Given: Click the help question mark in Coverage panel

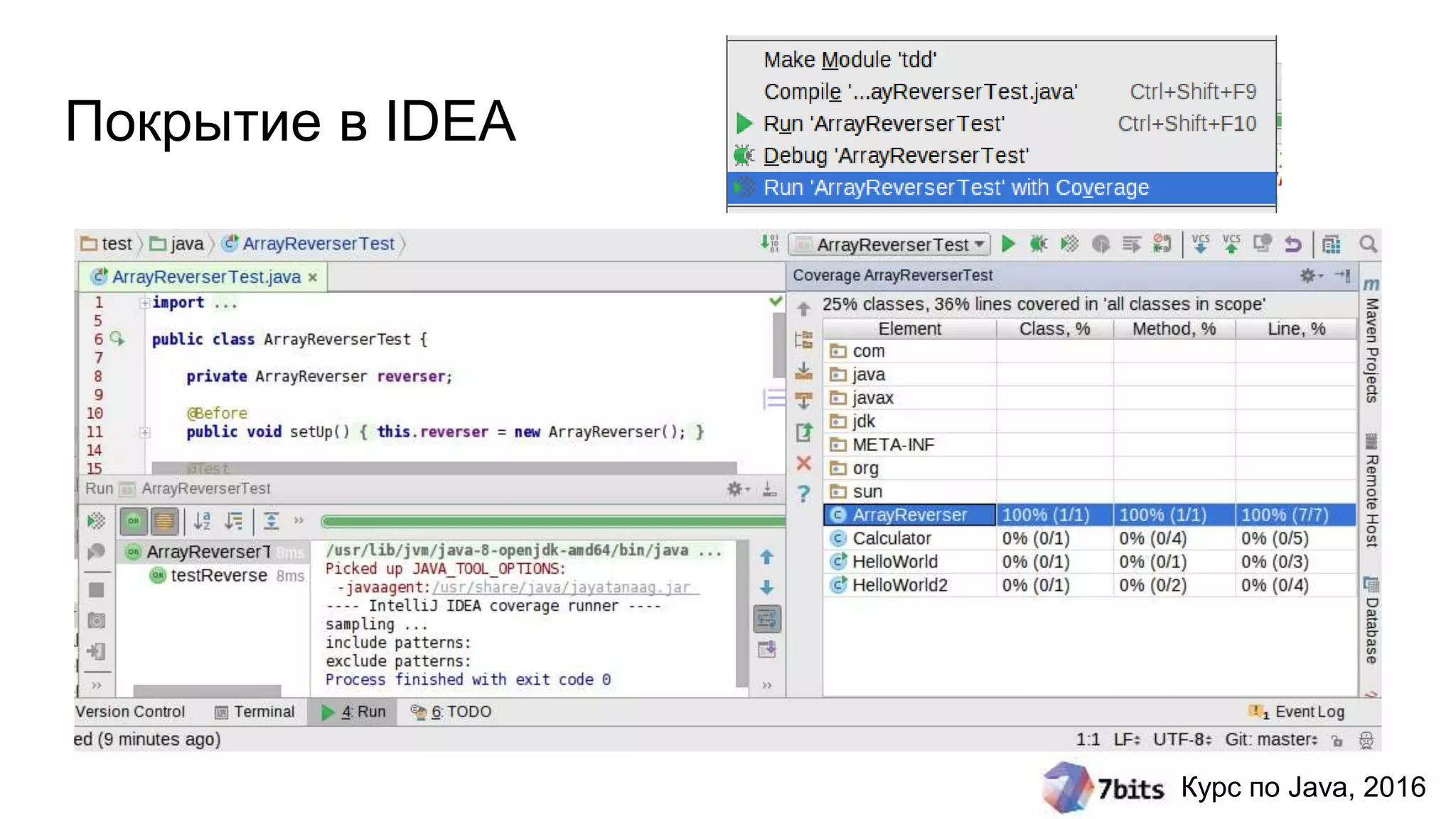Looking at the screenshot, I should 803,493.
